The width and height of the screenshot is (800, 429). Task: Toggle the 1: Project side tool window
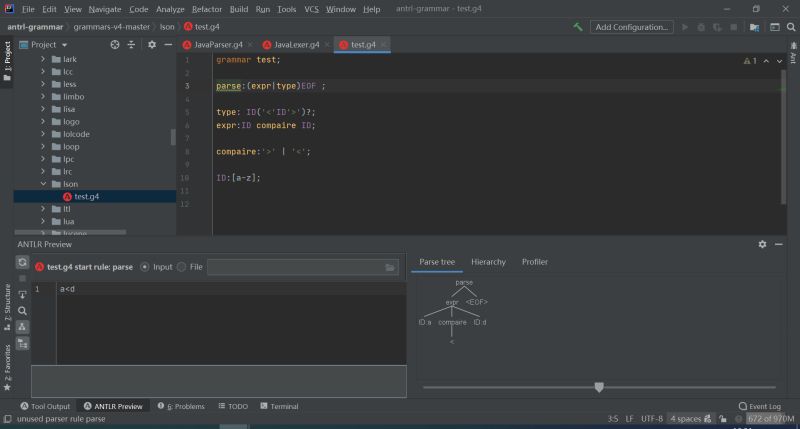tap(7, 61)
